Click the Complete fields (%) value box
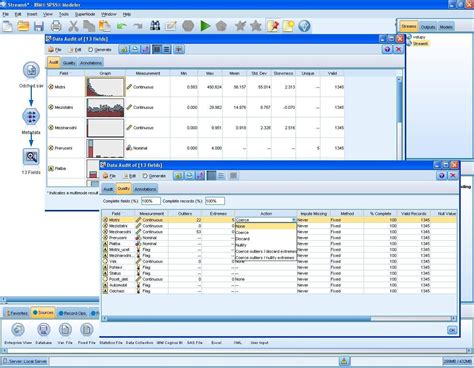The image size is (474, 368). (x=151, y=201)
